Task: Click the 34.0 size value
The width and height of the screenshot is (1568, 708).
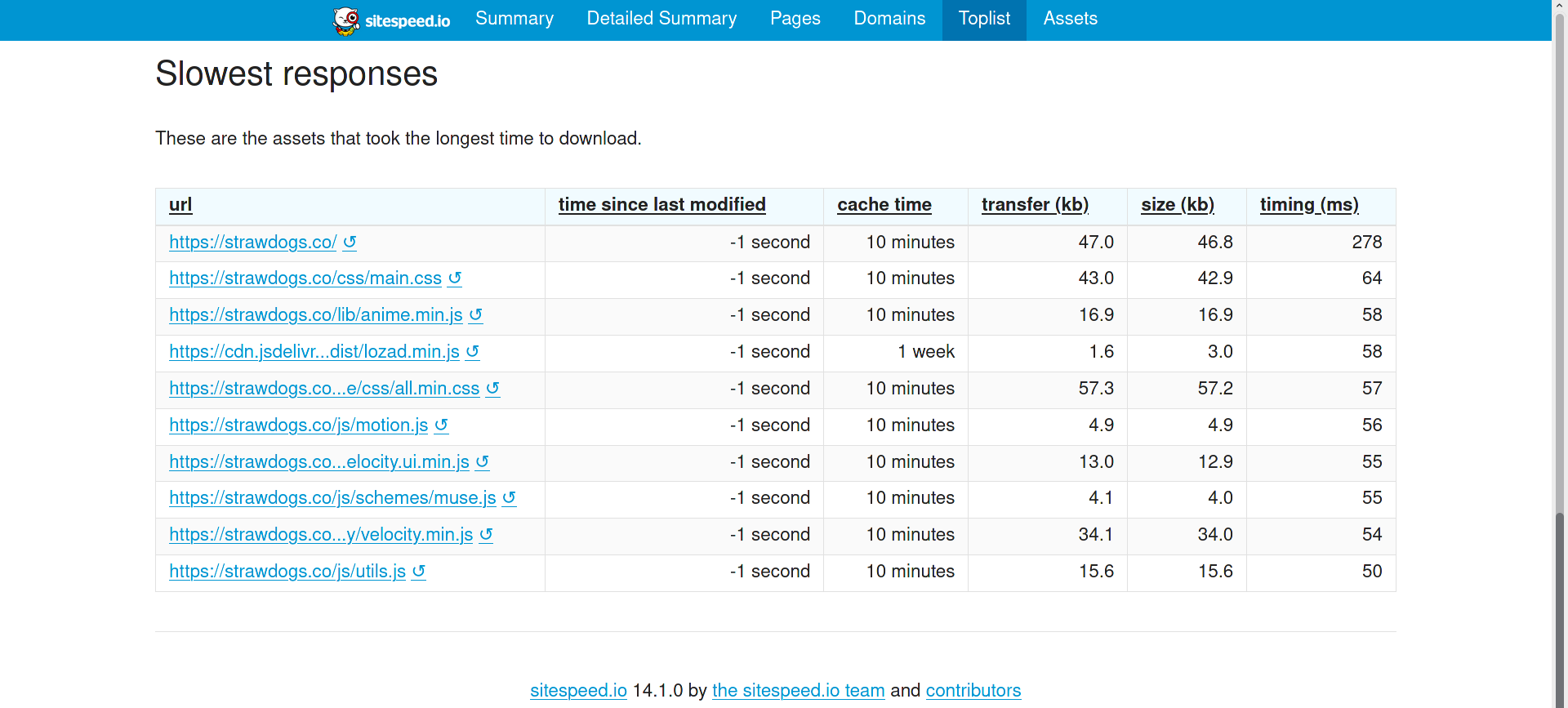Action: 1215,534
